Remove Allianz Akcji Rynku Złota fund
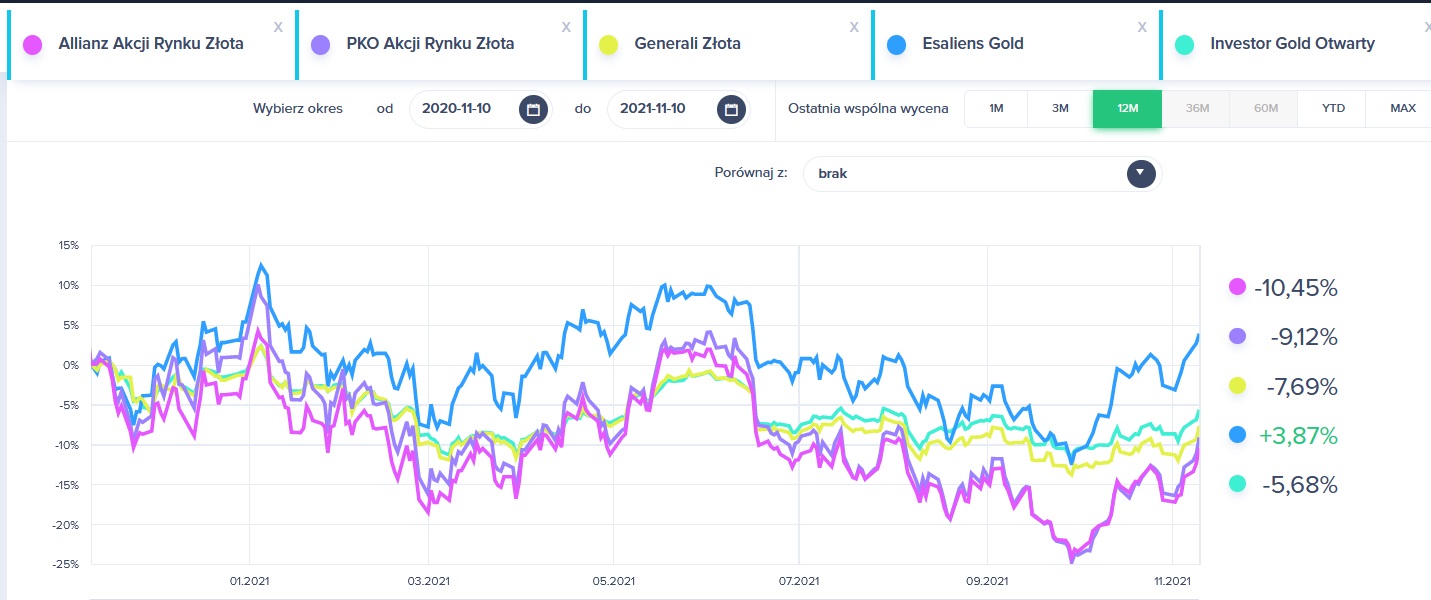The height and width of the screenshot is (600, 1431). (278, 27)
